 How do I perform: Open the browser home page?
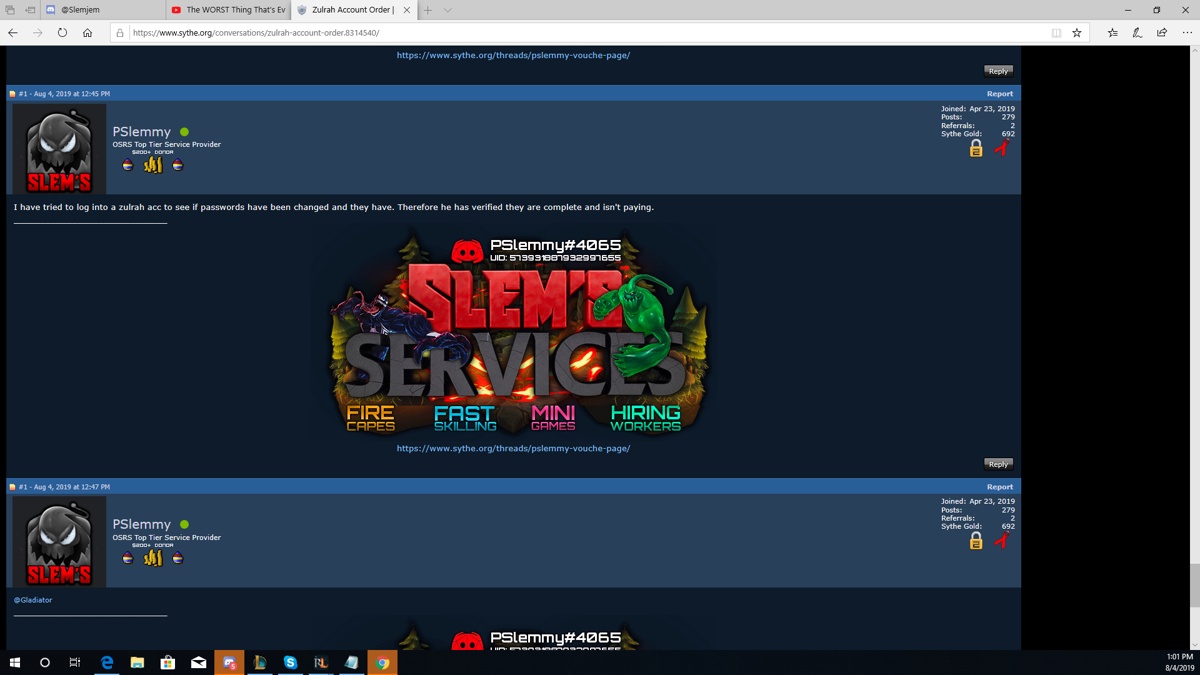tap(87, 33)
